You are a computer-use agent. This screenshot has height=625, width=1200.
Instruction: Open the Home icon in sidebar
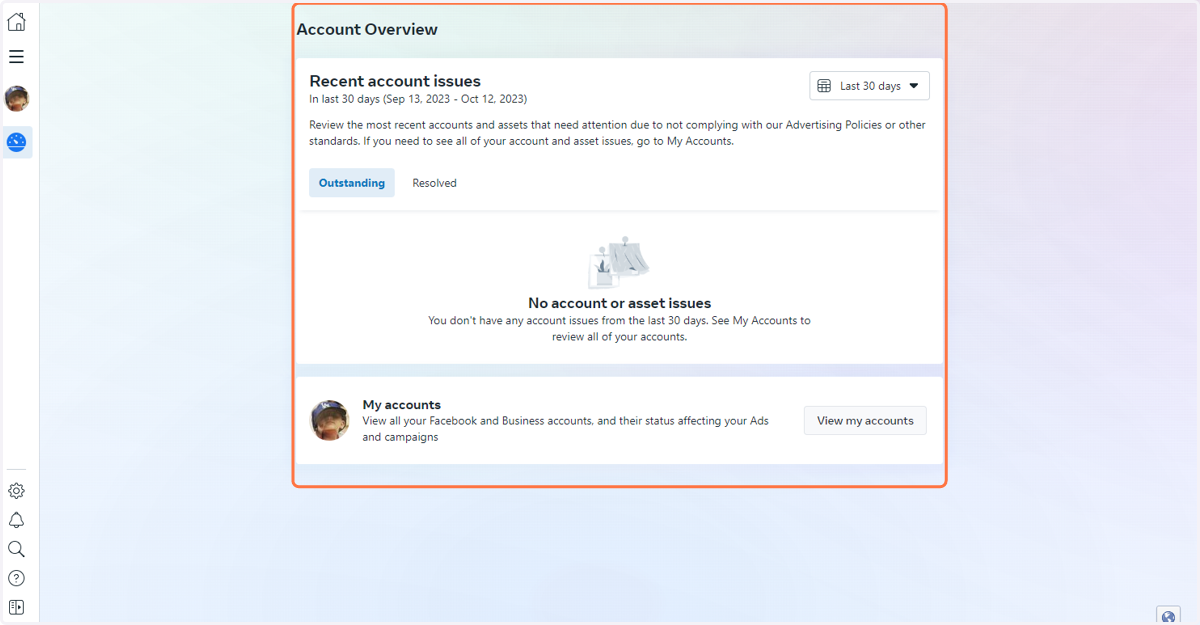(17, 22)
